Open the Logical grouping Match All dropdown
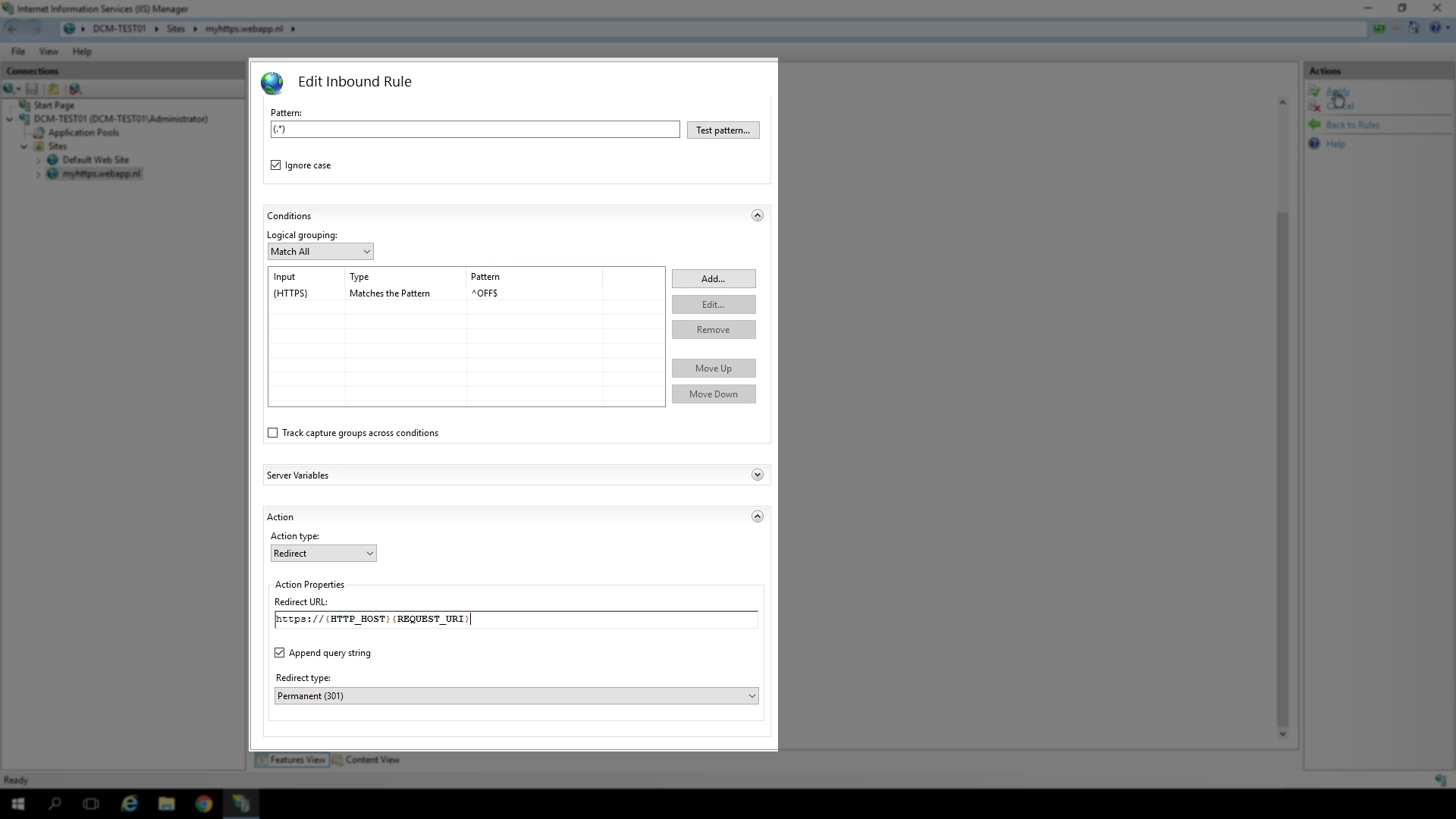 [320, 252]
